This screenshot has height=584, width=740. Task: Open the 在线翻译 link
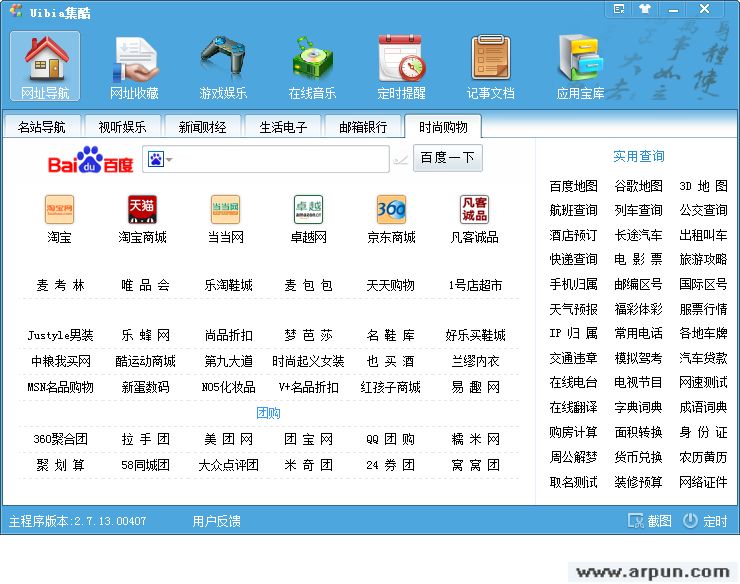[573, 407]
